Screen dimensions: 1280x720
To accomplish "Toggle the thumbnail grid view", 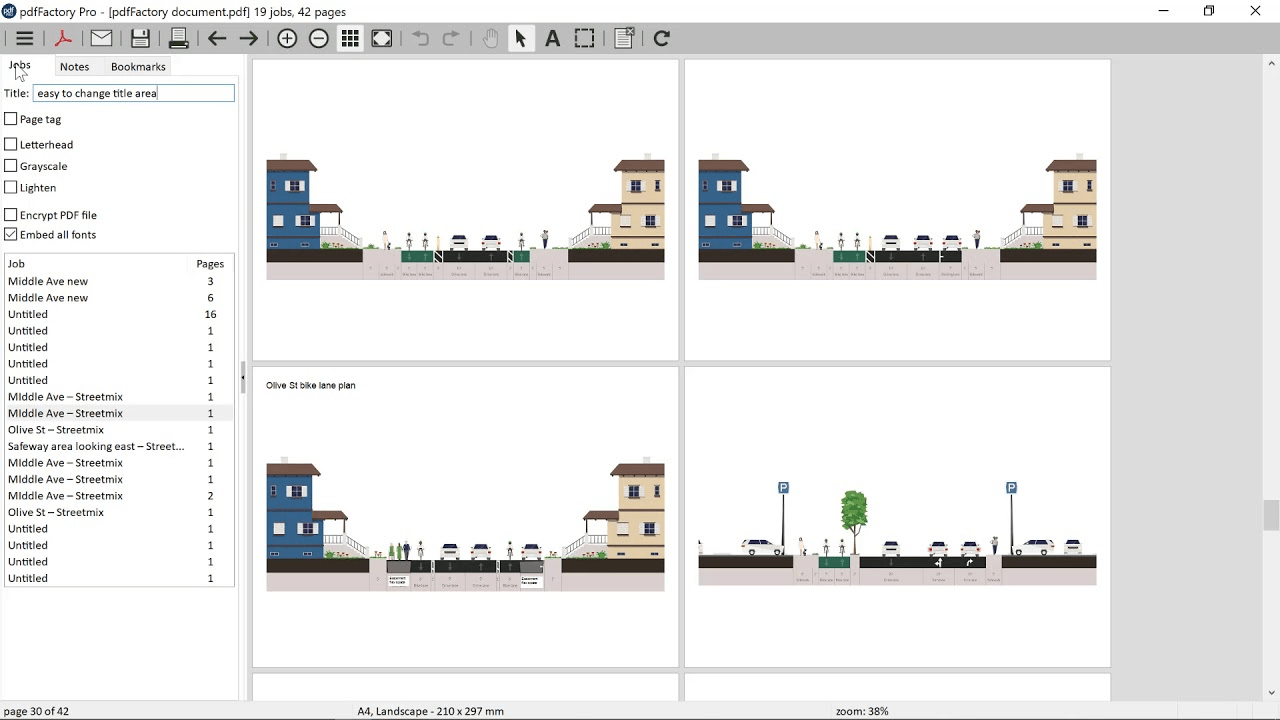I will coord(350,38).
